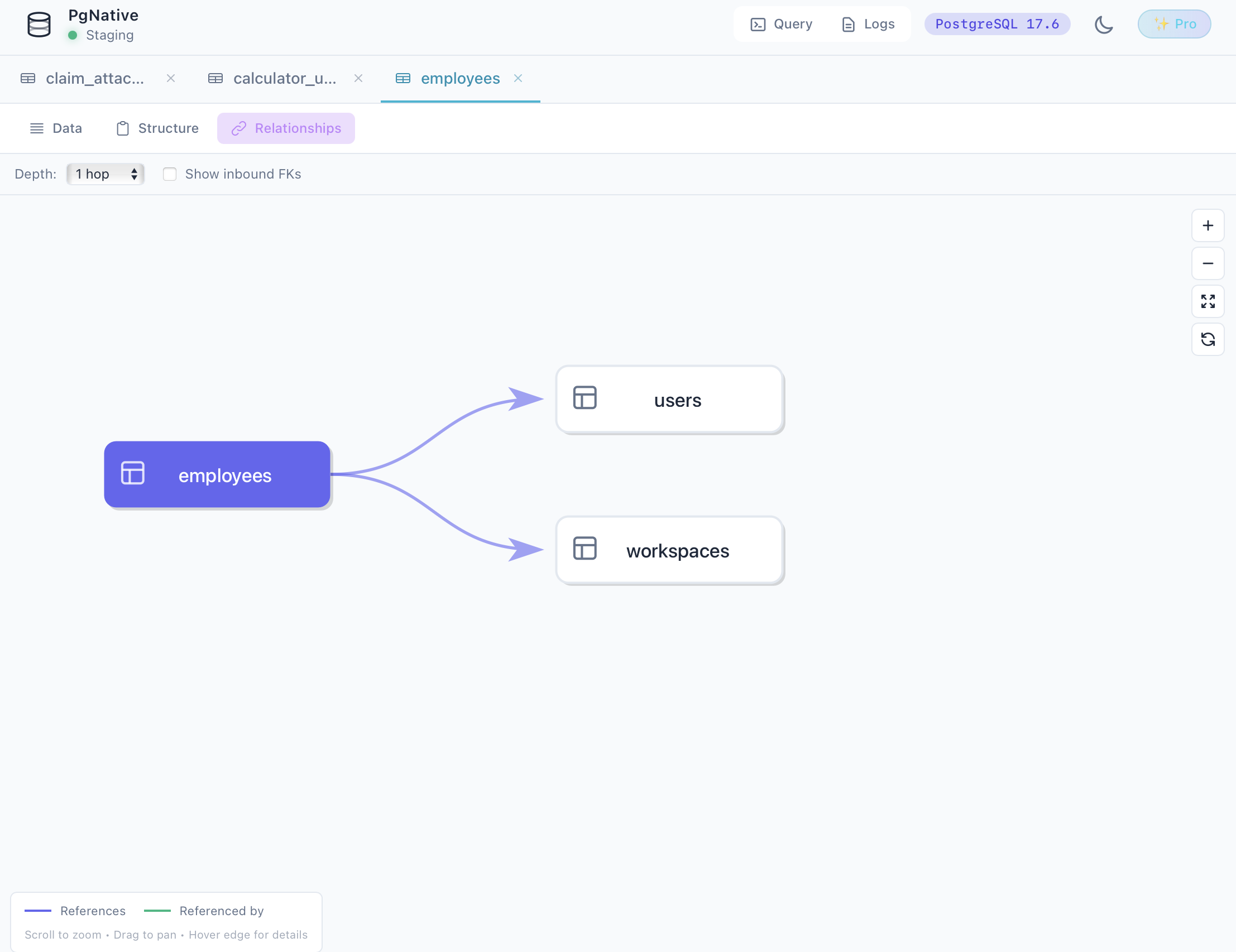Close the calculator_u... tab
Screen dimensions: 1236x952
[x=358, y=79]
